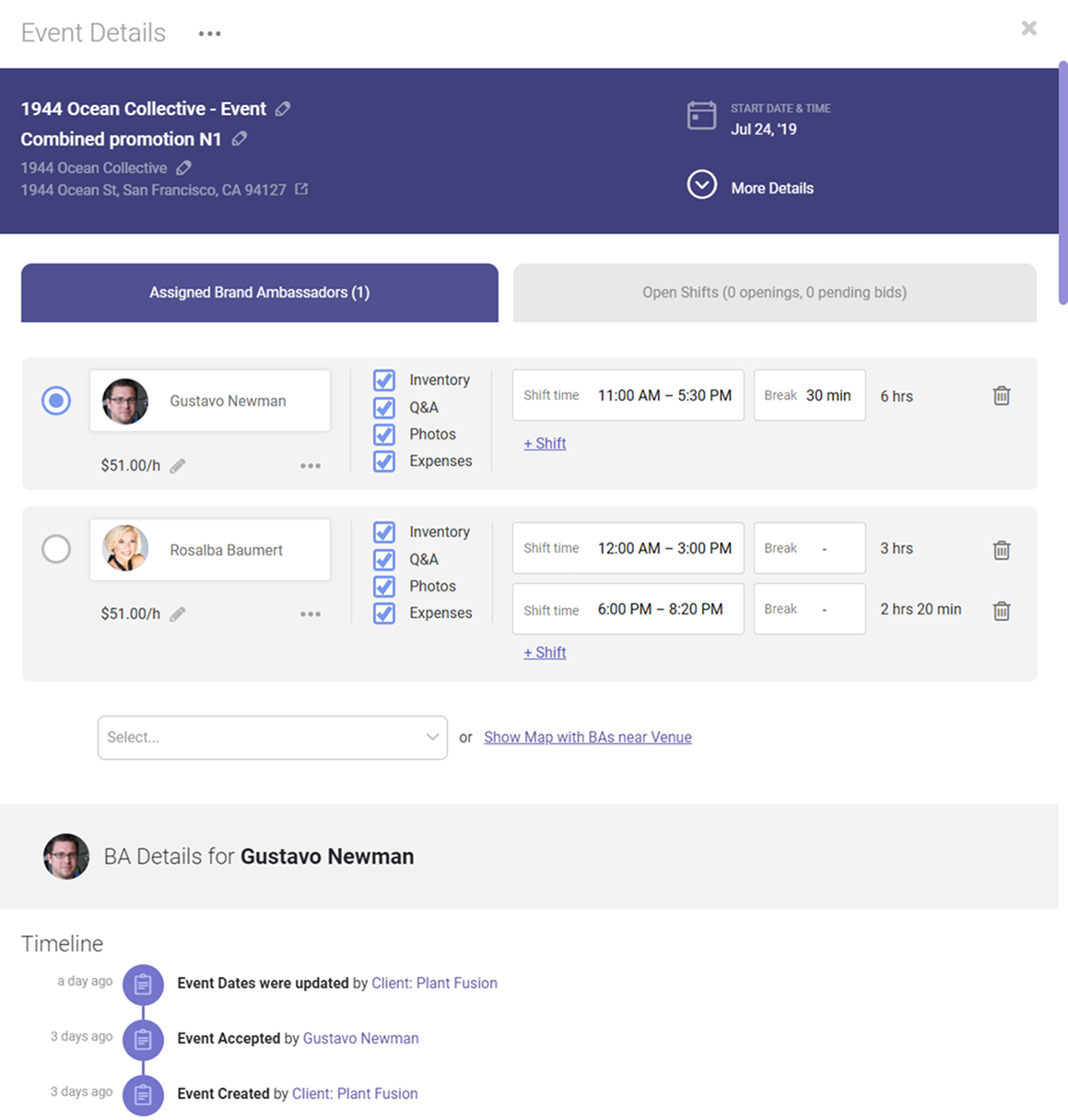This screenshot has width=1068, height=1120.
Task: Open more options for Rosalba Baumert
Action: click(x=311, y=614)
